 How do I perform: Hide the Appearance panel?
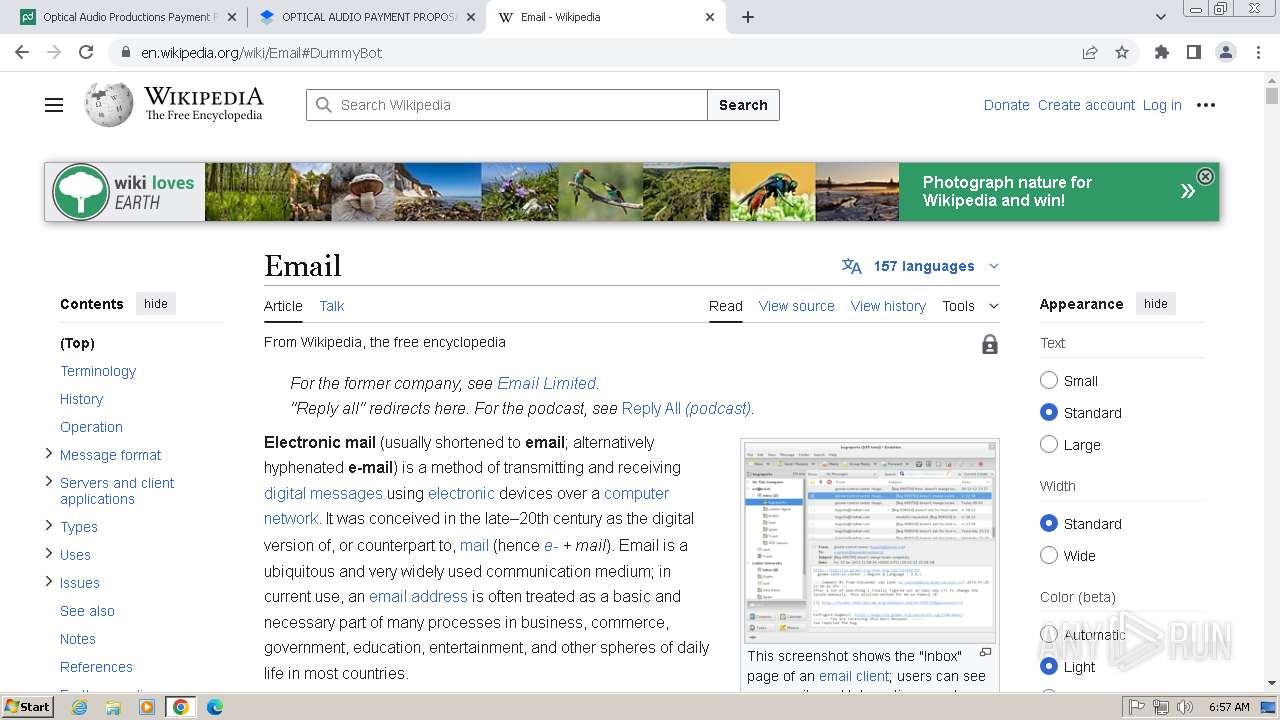[x=1156, y=304]
